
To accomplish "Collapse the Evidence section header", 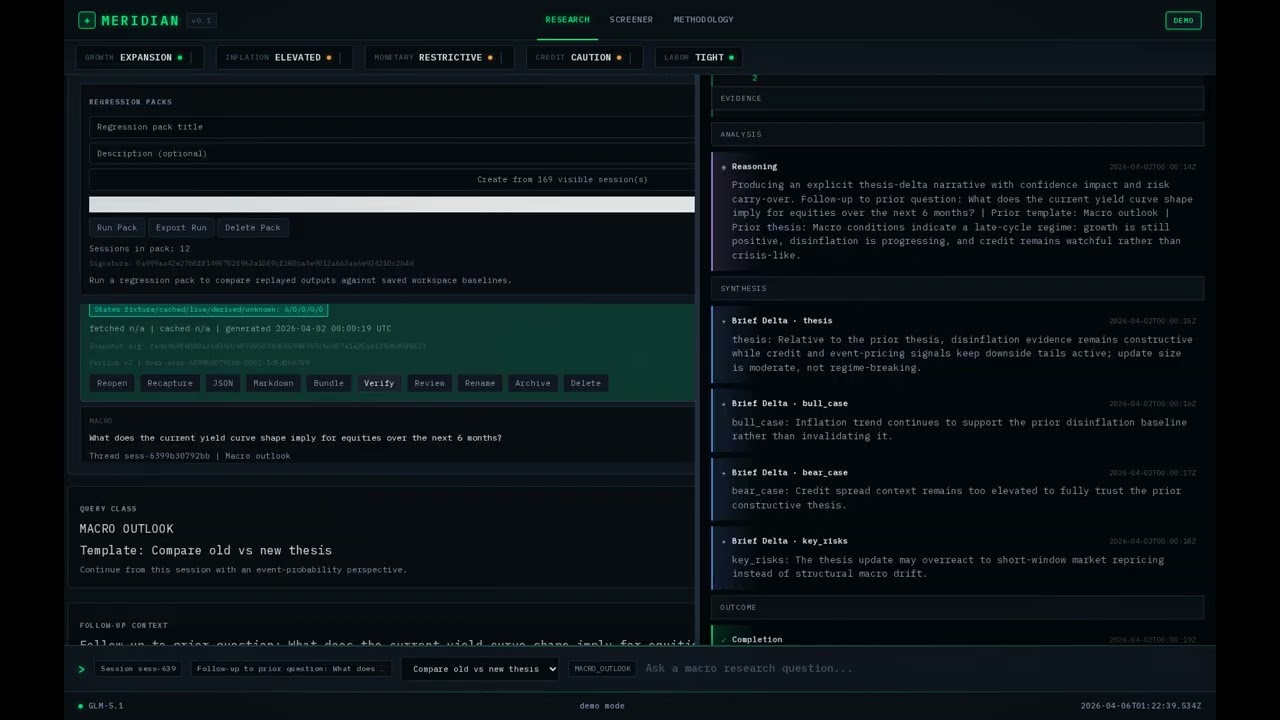I will (x=957, y=98).
